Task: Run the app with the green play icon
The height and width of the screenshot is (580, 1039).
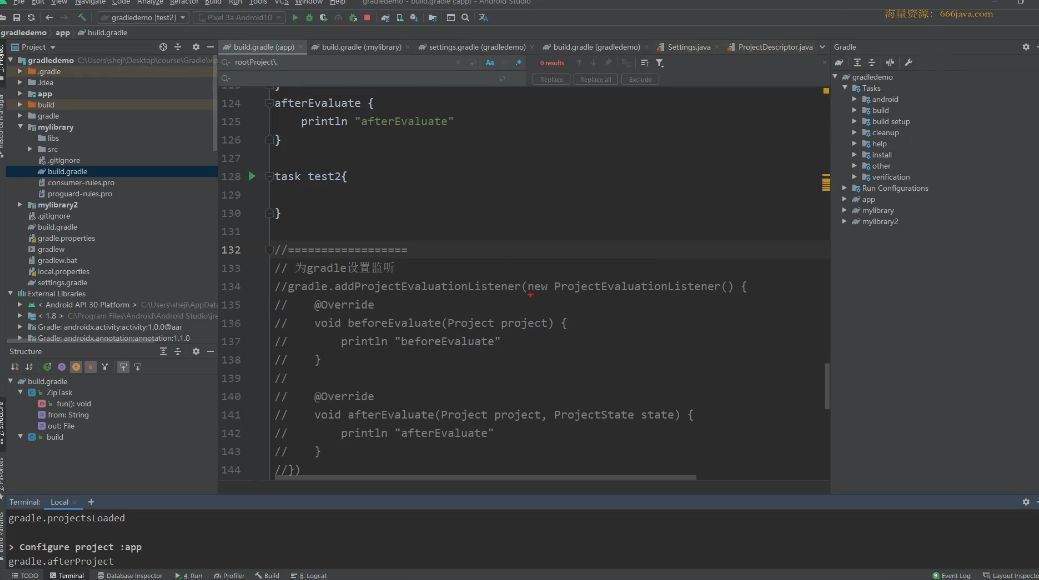Action: tap(295, 18)
